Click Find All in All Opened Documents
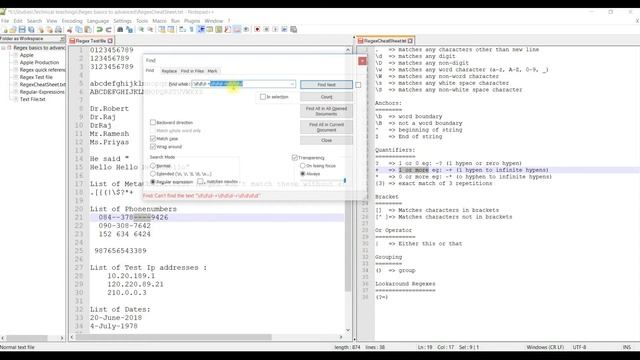The height and width of the screenshot is (360, 640). pos(327,111)
